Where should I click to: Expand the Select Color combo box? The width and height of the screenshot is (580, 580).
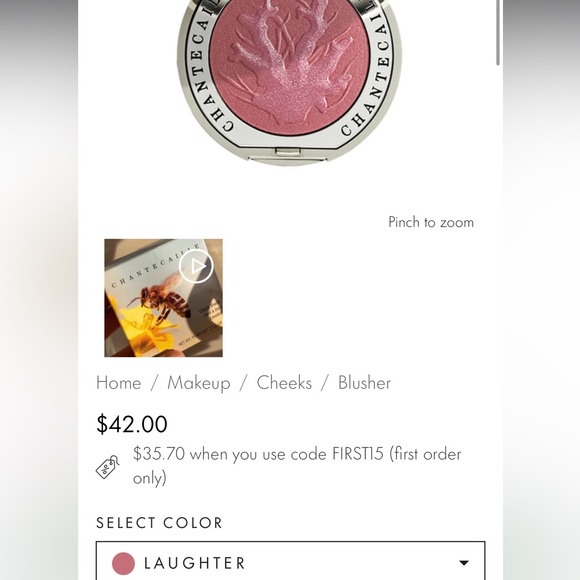click(290, 561)
